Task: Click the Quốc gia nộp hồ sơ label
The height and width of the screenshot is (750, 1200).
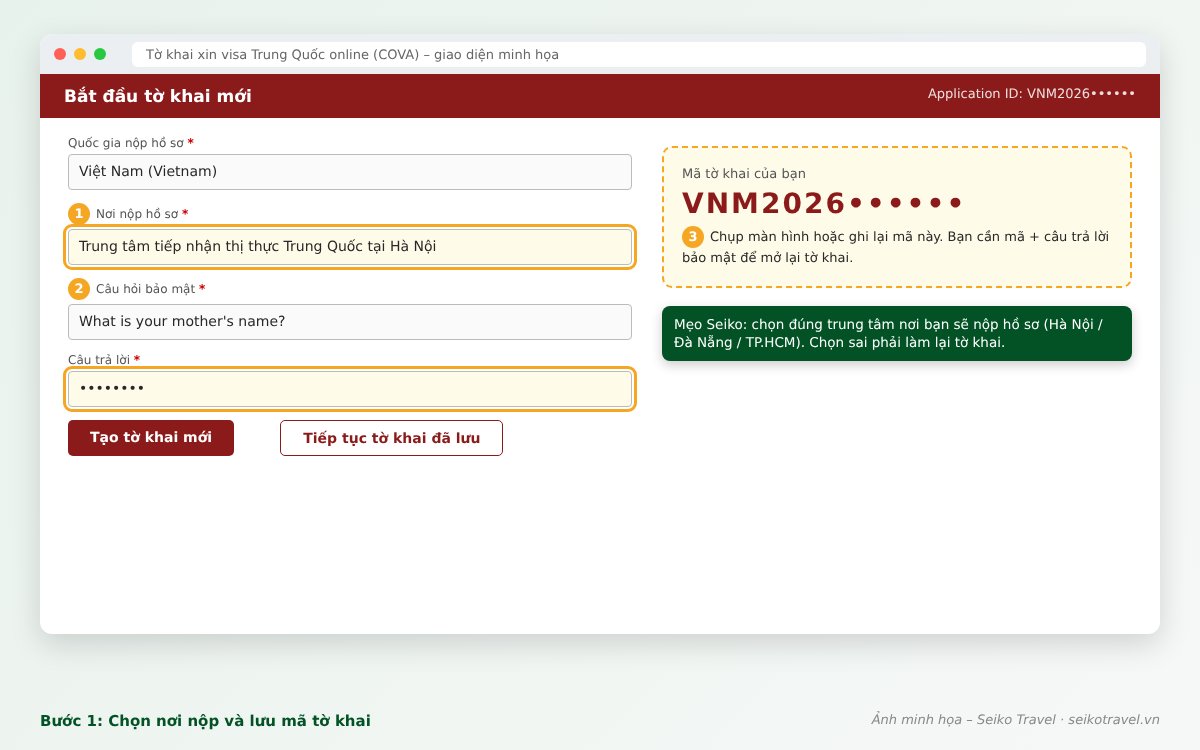Action: [x=131, y=143]
